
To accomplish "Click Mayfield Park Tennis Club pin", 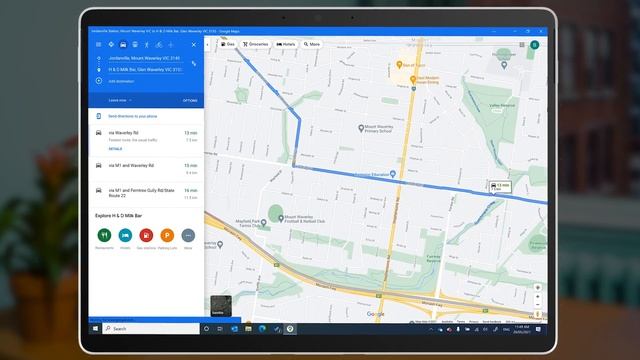I will coord(264,223).
